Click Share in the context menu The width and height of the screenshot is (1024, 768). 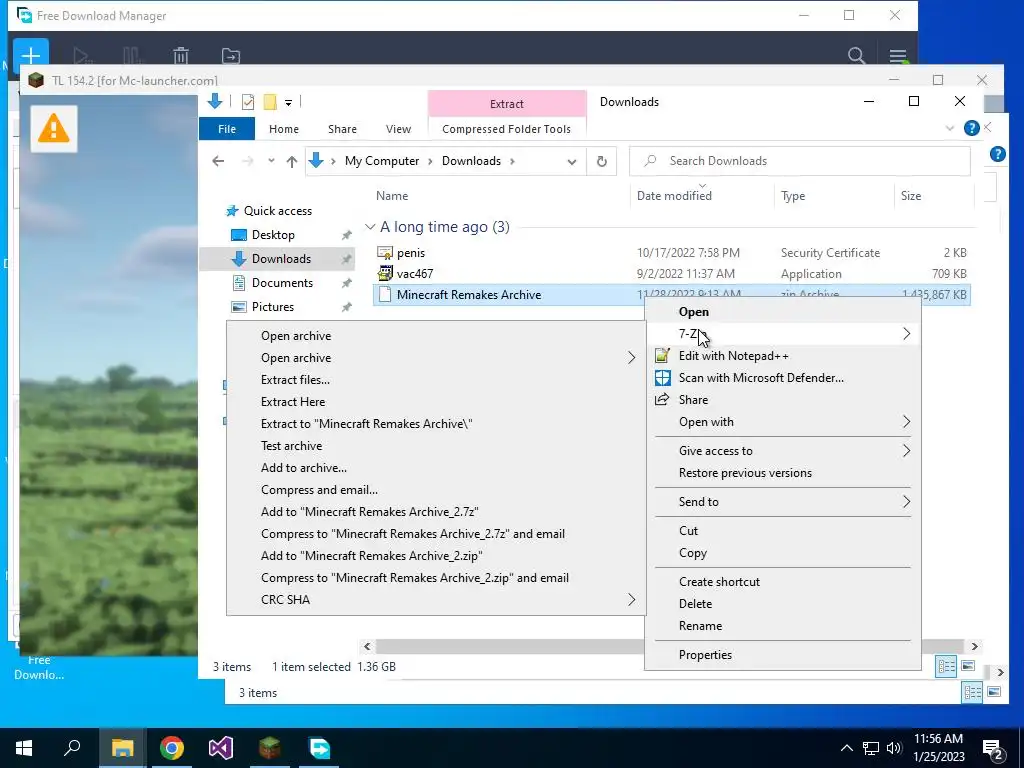(x=693, y=400)
